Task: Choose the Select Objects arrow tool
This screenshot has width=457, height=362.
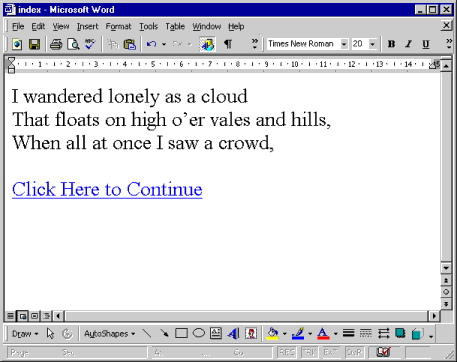Action: pyautogui.click(x=50, y=334)
